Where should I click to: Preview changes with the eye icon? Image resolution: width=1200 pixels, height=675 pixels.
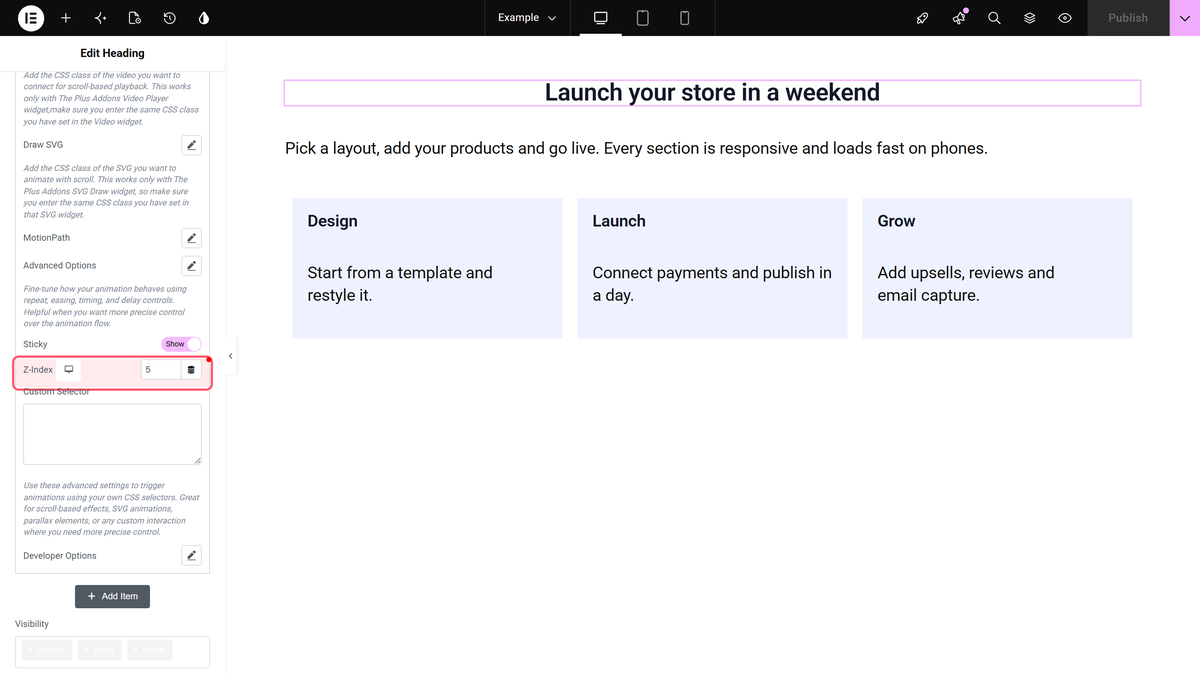click(1065, 18)
